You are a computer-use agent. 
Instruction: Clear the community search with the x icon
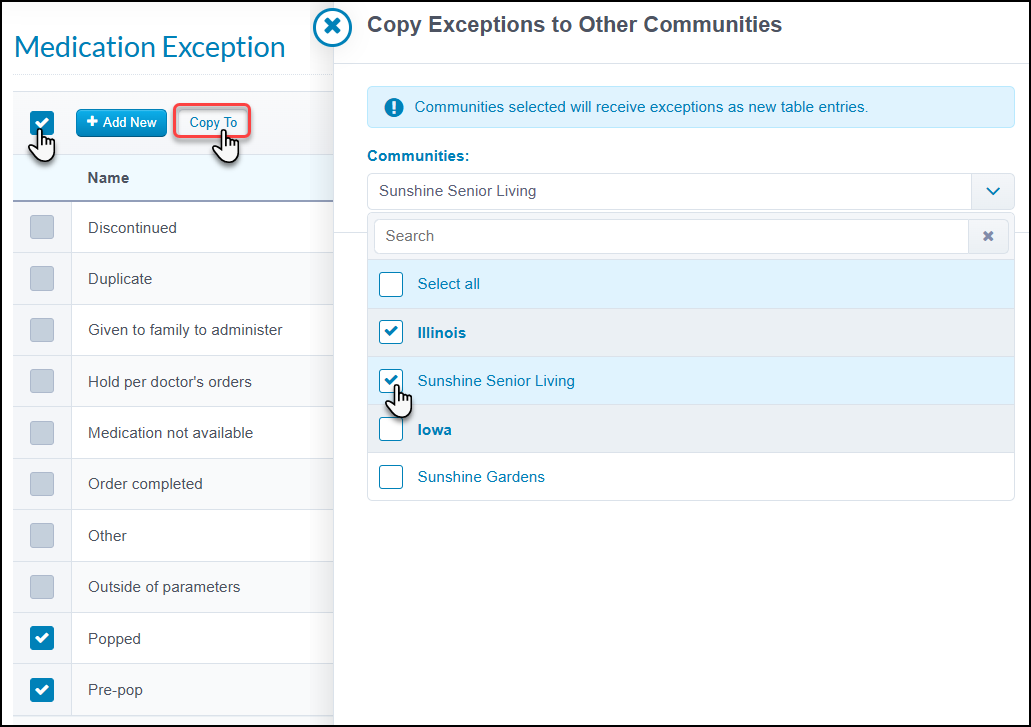(988, 236)
